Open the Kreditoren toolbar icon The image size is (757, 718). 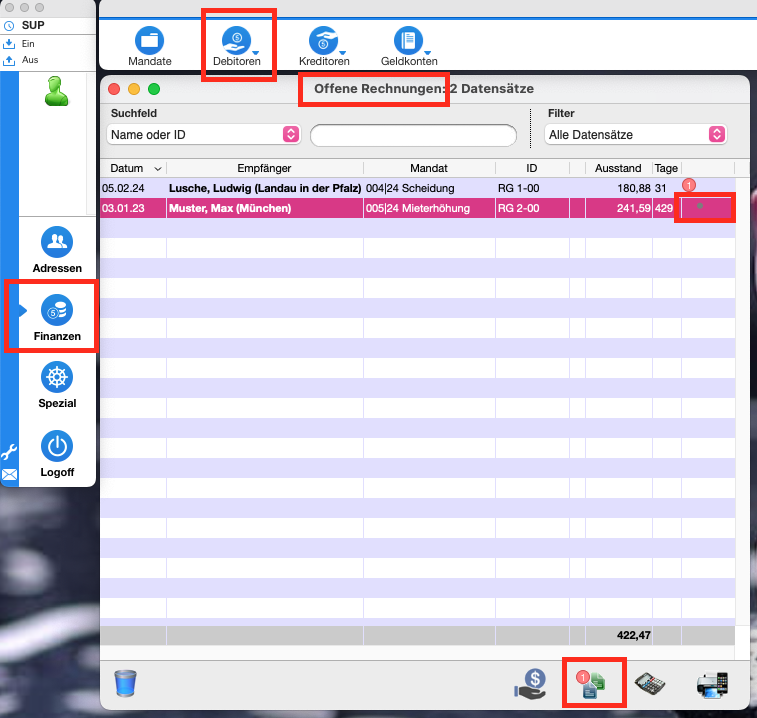point(323,41)
